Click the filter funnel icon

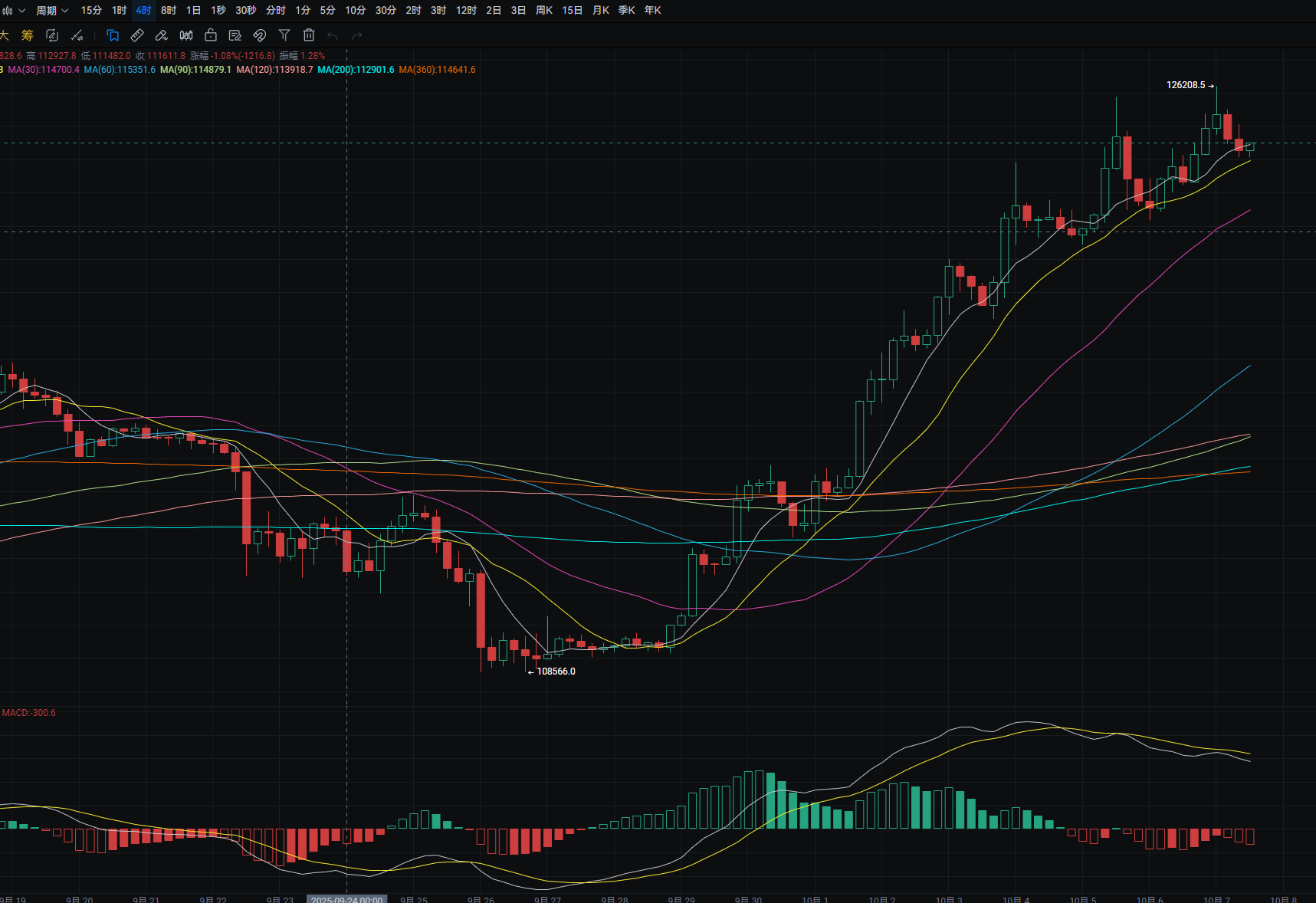coord(284,35)
